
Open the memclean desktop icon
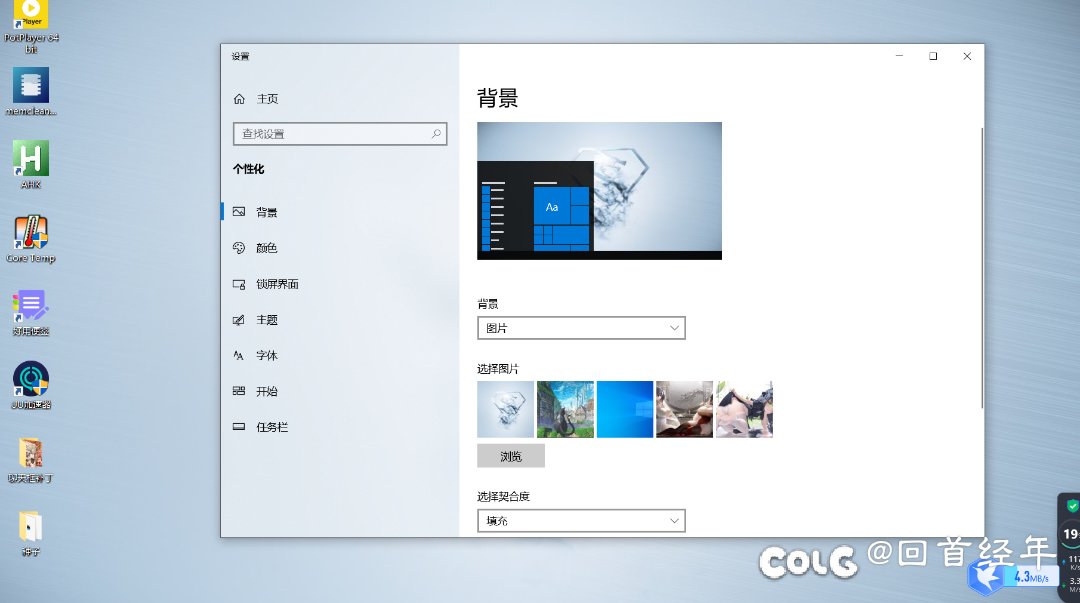pos(31,86)
